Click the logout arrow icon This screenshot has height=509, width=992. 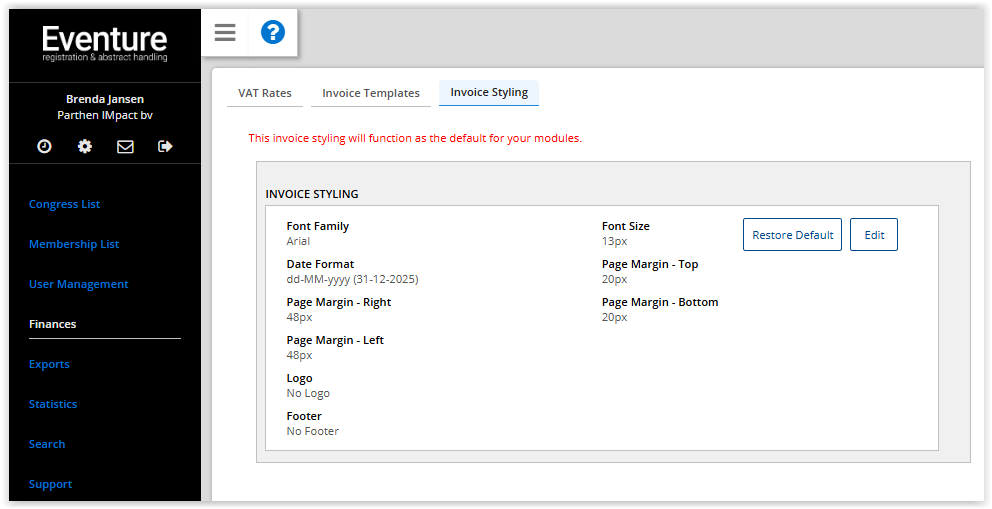point(165,147)
